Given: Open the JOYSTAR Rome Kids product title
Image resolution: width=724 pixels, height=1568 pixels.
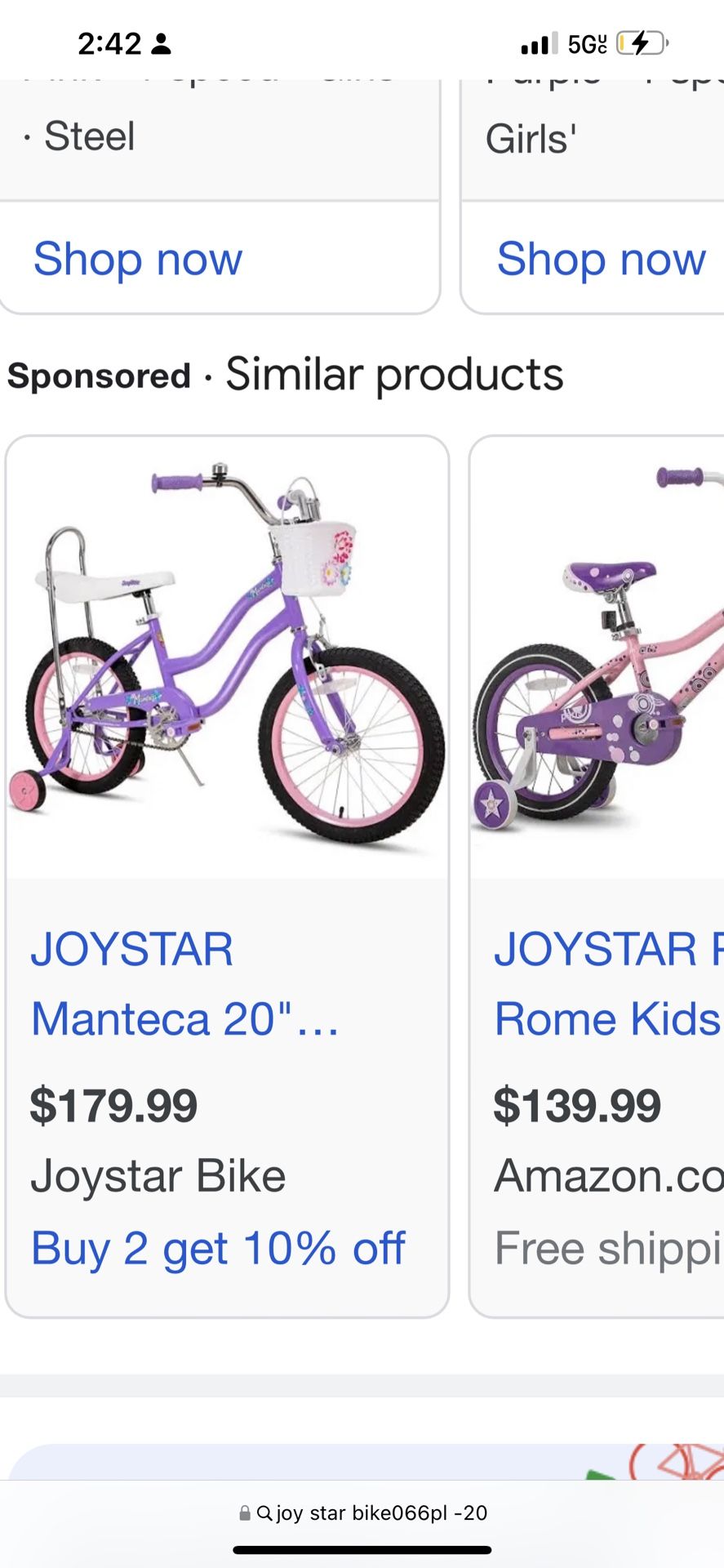Looking at the screenshot, I should (608, 983).
